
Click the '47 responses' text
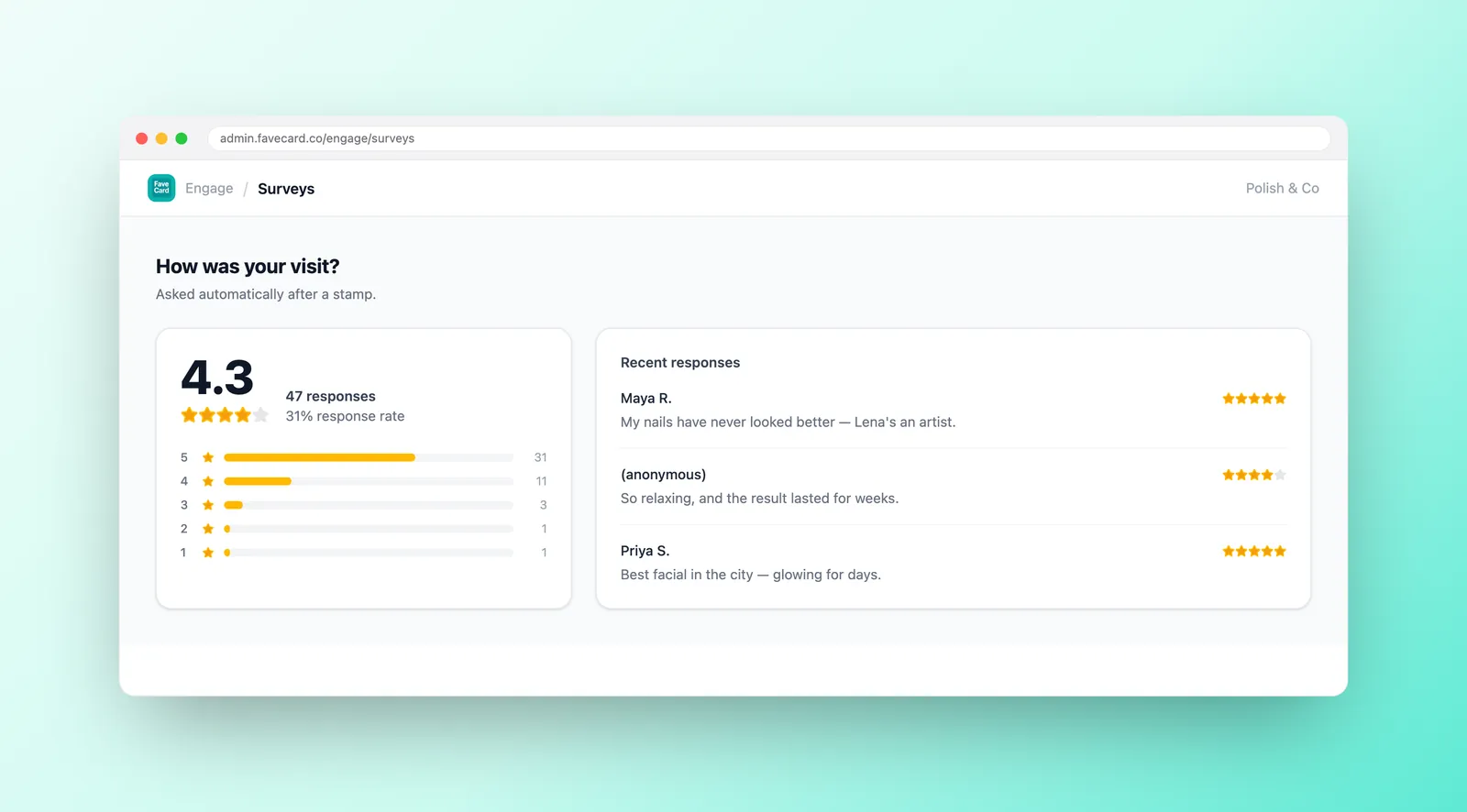(330, 396)
